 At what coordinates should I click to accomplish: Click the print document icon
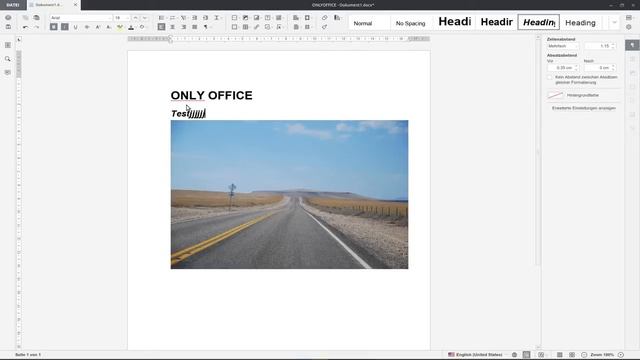8,18
